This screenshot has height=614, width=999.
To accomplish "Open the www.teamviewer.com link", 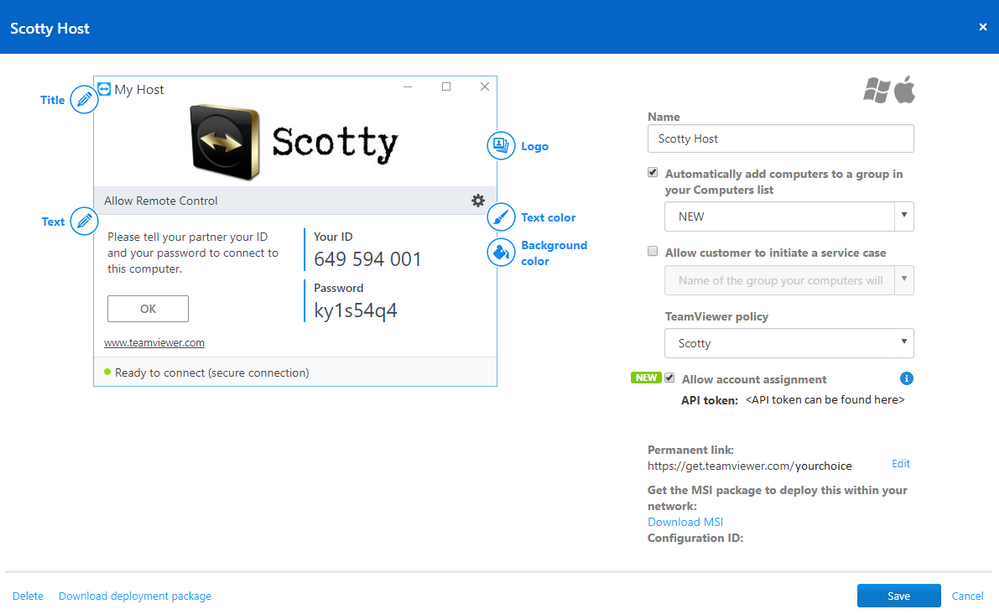I will (x=154, y=343).
